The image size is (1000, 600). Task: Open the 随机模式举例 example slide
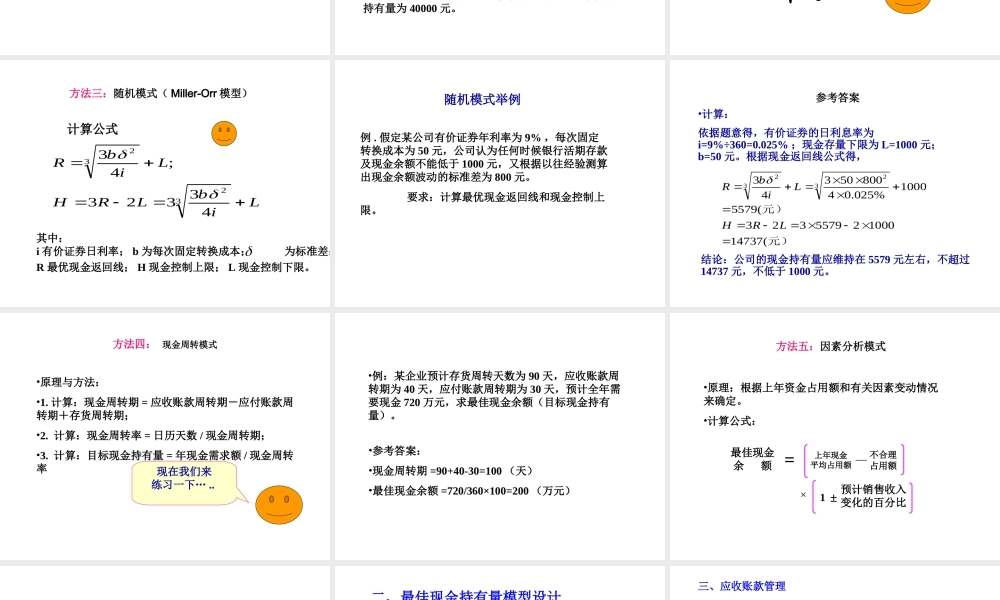pyautogui.click(x=500, y=184)
